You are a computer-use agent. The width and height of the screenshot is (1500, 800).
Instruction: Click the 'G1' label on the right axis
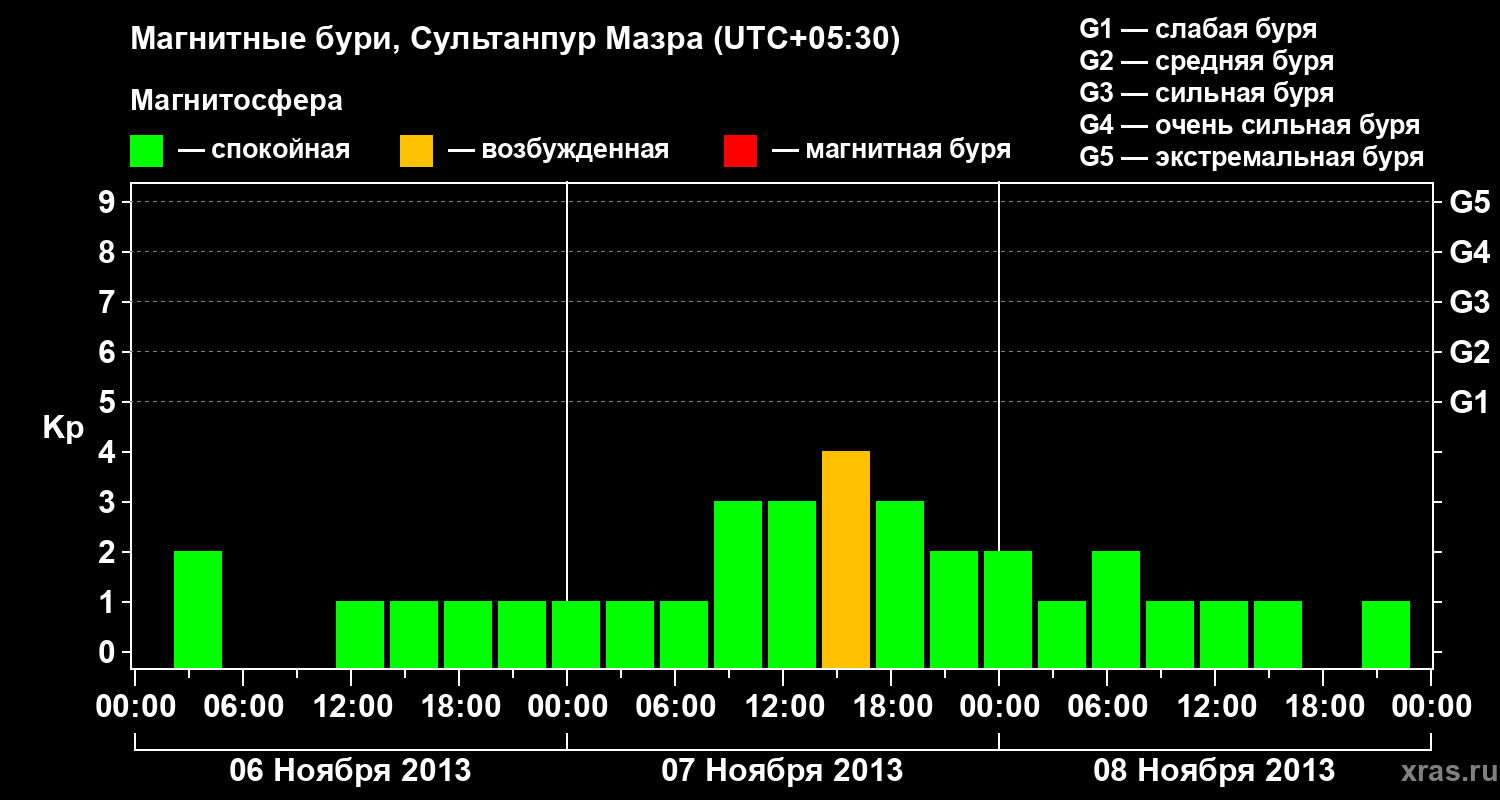click(1469, 402)
